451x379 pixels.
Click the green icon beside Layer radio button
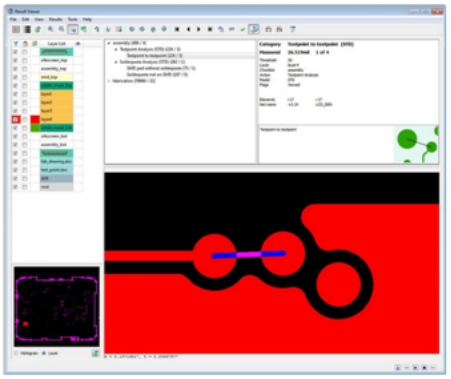tap(95, 353)
